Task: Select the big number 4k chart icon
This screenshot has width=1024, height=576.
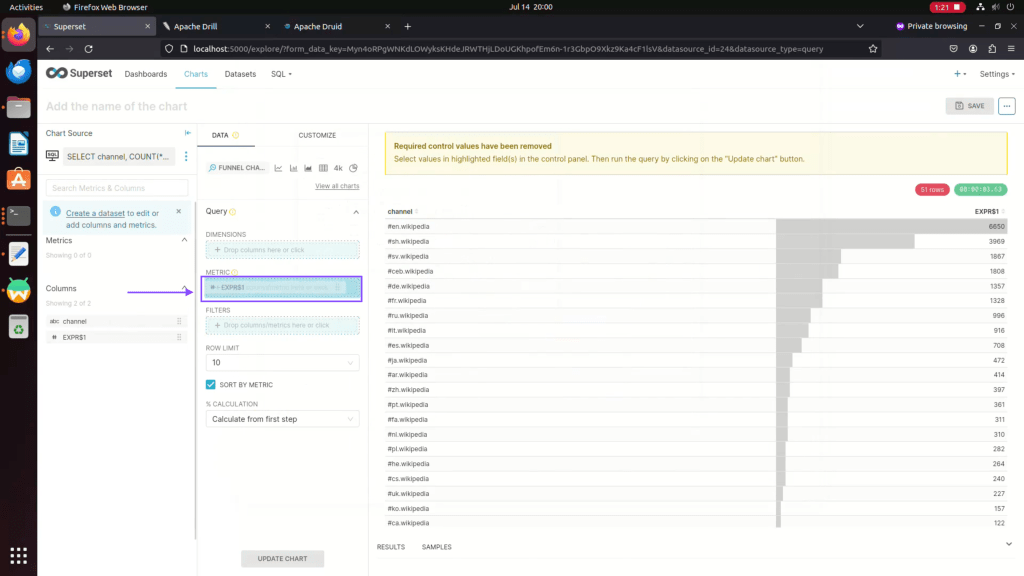Action: pyautogui.click(x=338, y=168)
